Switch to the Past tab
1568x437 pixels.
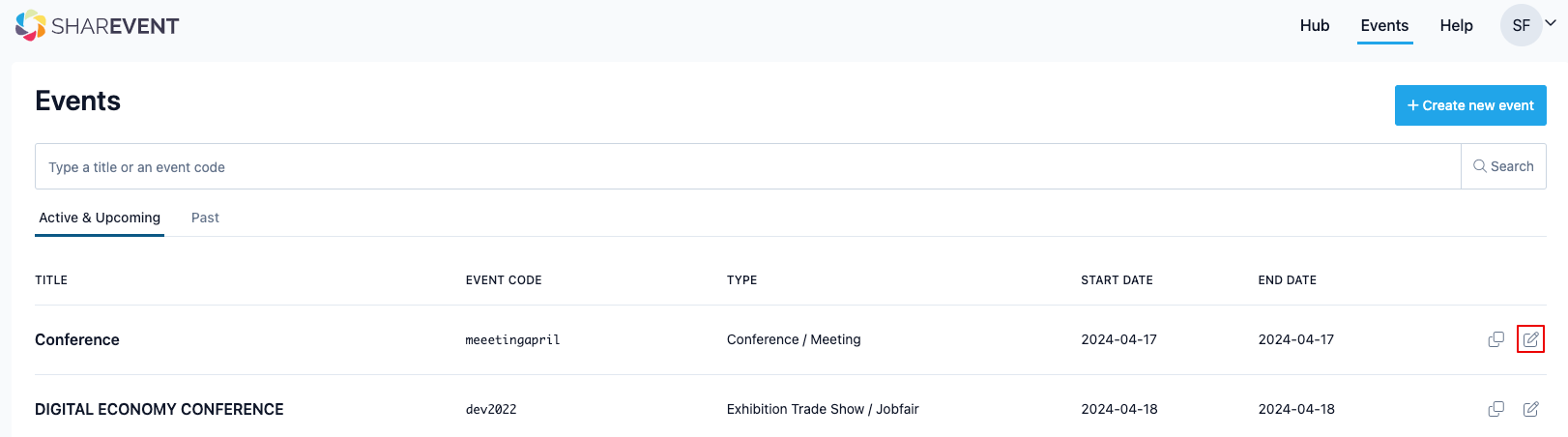205,218
